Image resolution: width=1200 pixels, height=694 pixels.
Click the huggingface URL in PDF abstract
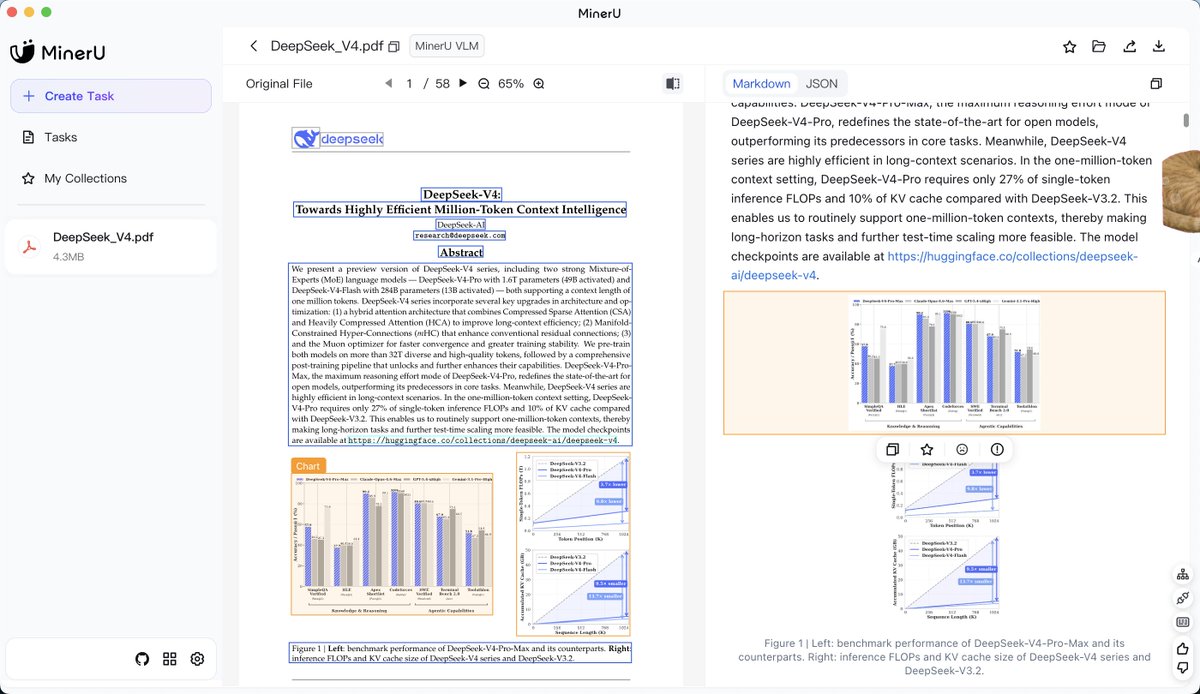483,440
